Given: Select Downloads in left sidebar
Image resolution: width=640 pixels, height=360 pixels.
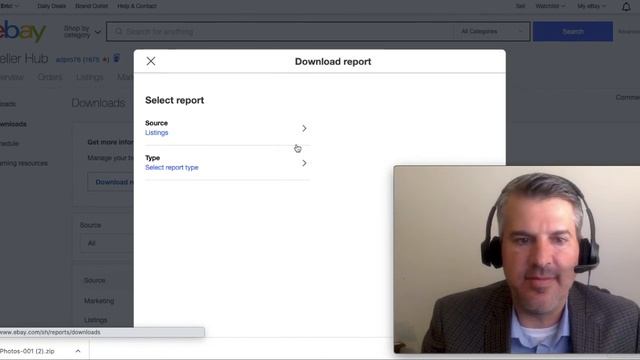Looking at the screenshot, I should [13, 124].
